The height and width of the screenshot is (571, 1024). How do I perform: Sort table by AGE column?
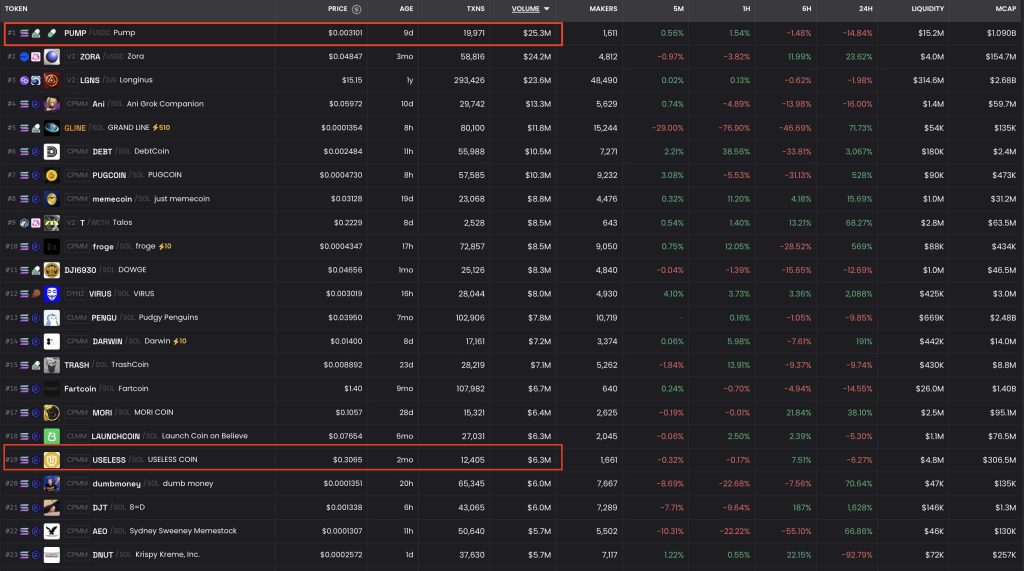(406, 9)
